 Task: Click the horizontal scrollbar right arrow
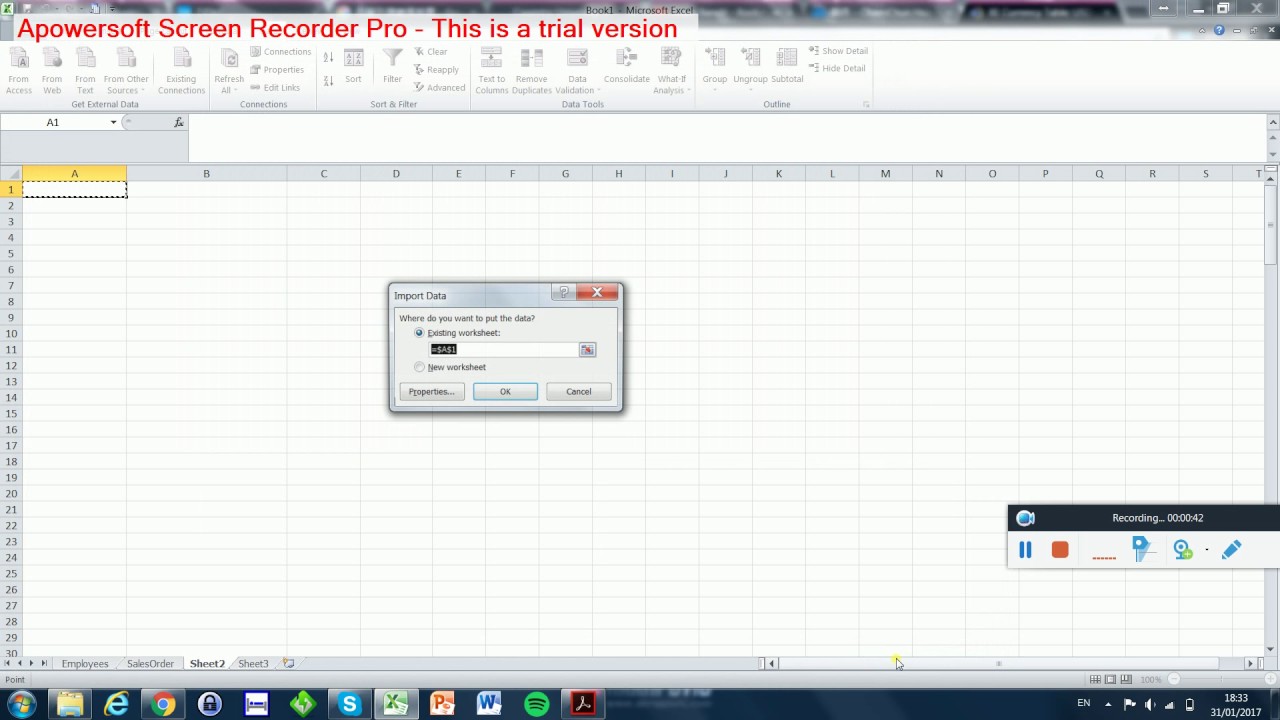point(1249,663)
